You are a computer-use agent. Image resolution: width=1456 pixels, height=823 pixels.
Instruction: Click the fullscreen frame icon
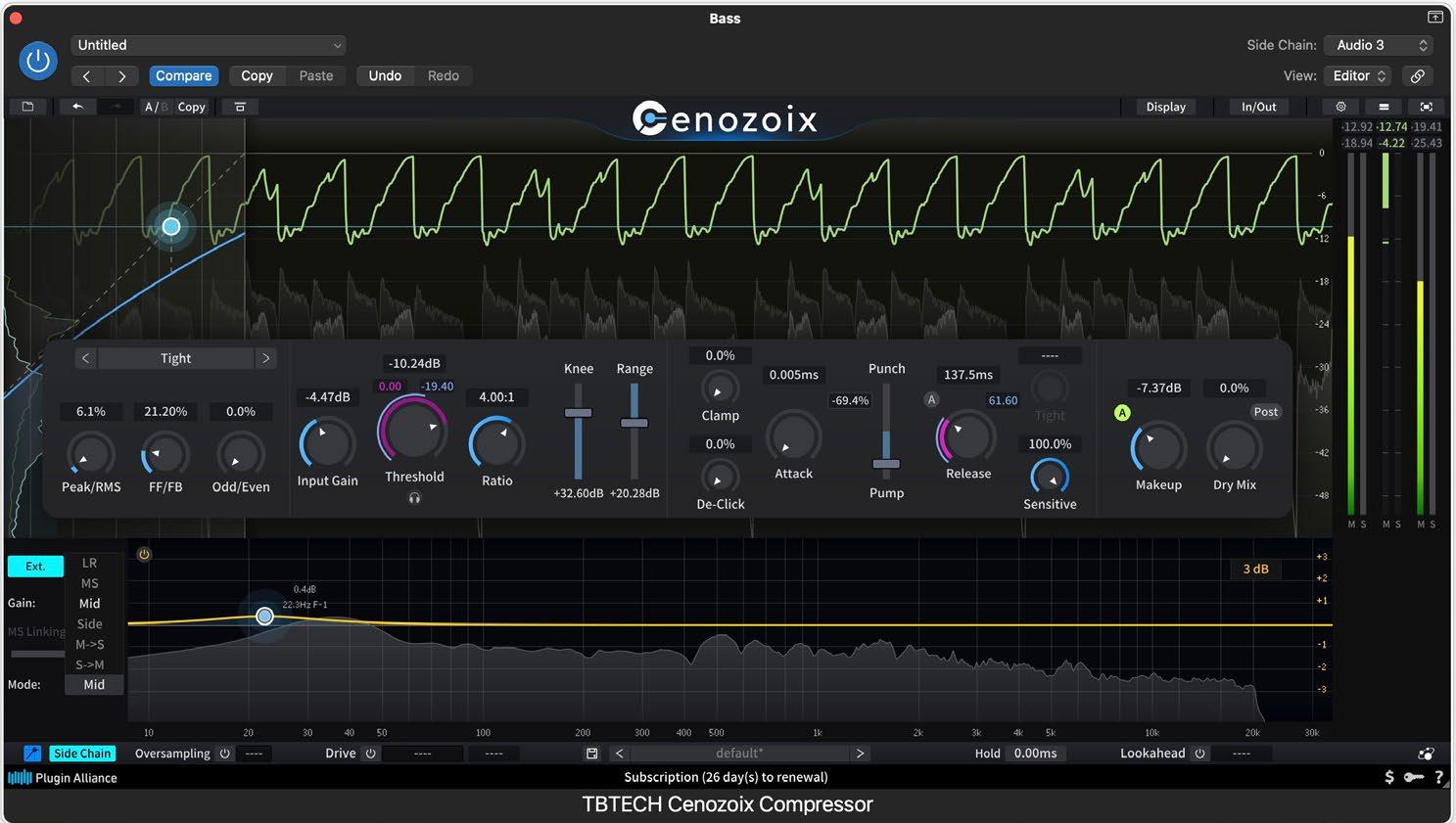pyautogui.click(x=1427, y=107)
